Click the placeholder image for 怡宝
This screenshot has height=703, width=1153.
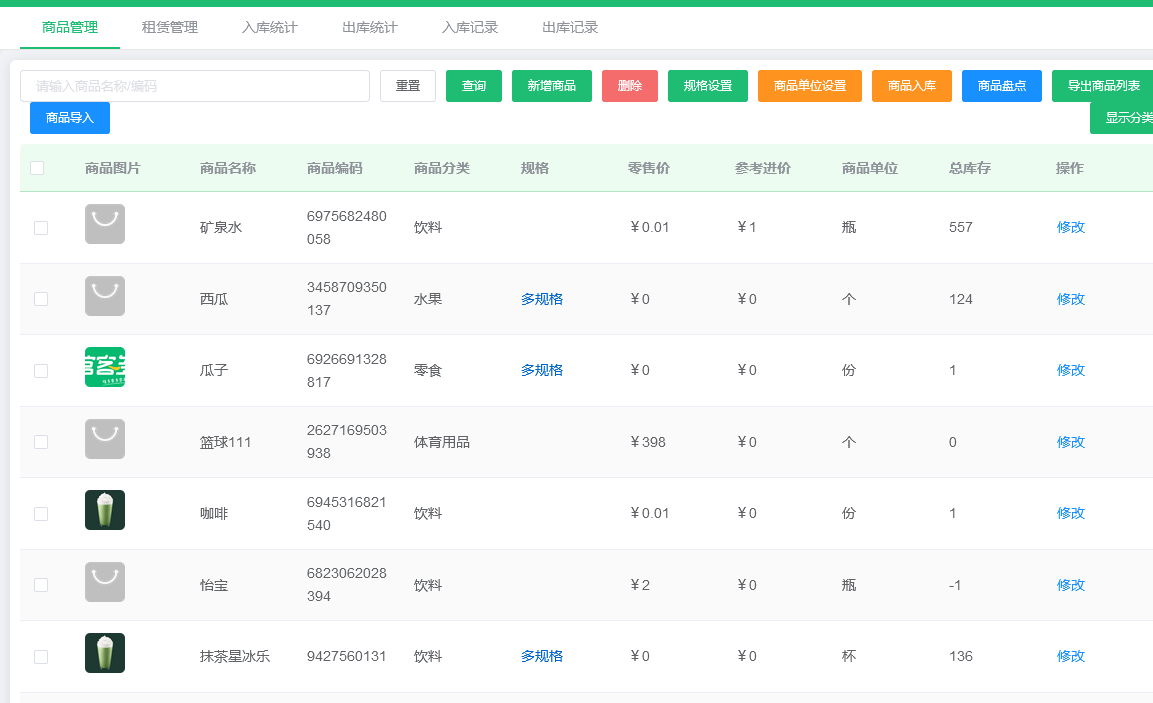pyautogui.click(x=105, y=582)
